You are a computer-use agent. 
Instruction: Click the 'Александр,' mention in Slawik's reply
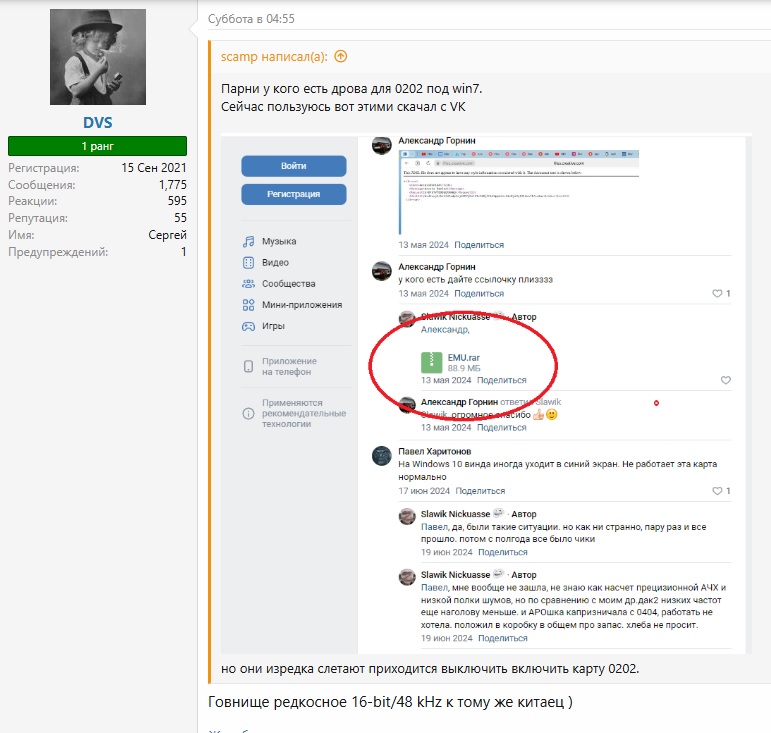point(445,329)
